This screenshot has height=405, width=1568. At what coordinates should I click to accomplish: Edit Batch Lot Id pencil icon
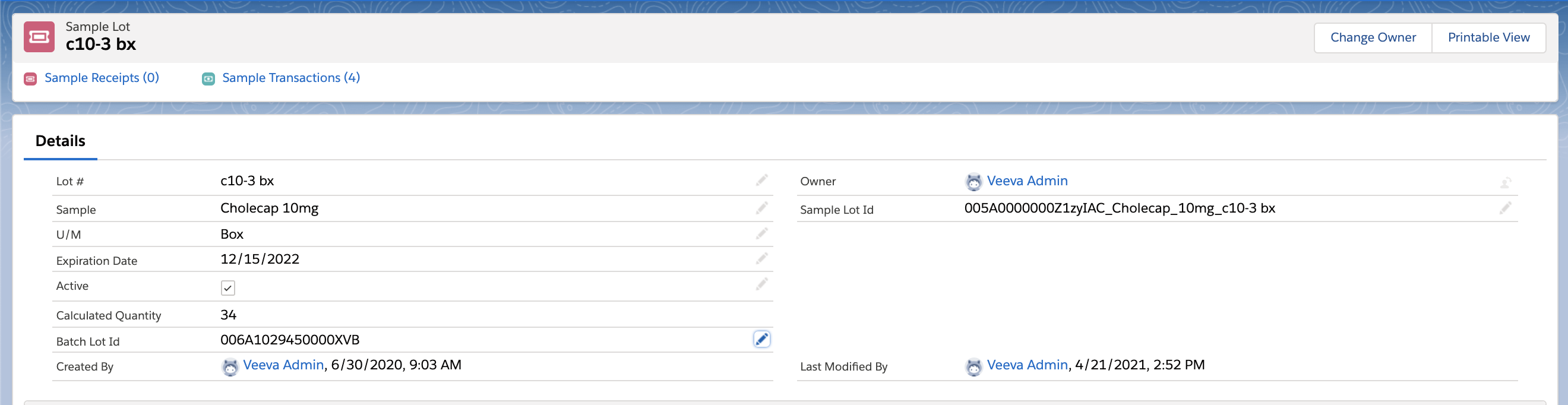[761, 339]
